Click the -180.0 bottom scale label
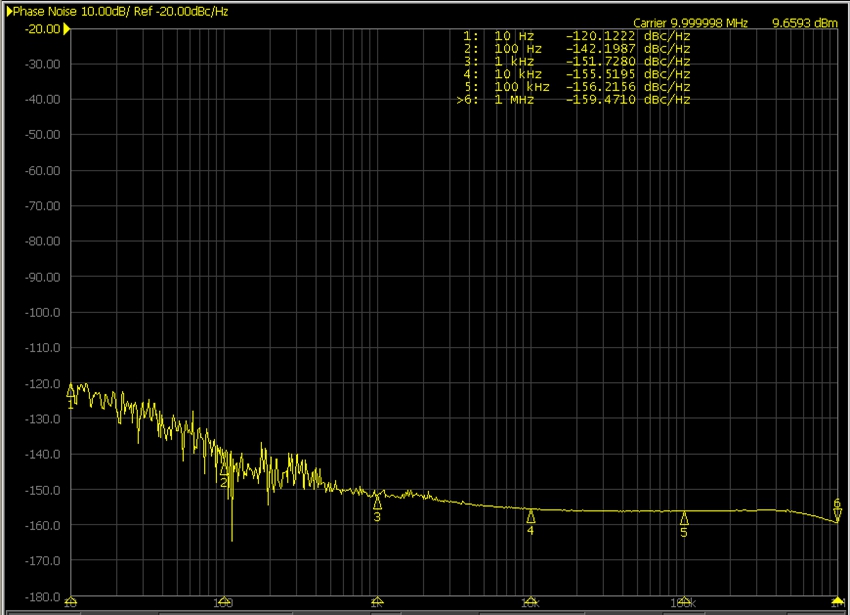The image size is (850, 615). [42, 597]
